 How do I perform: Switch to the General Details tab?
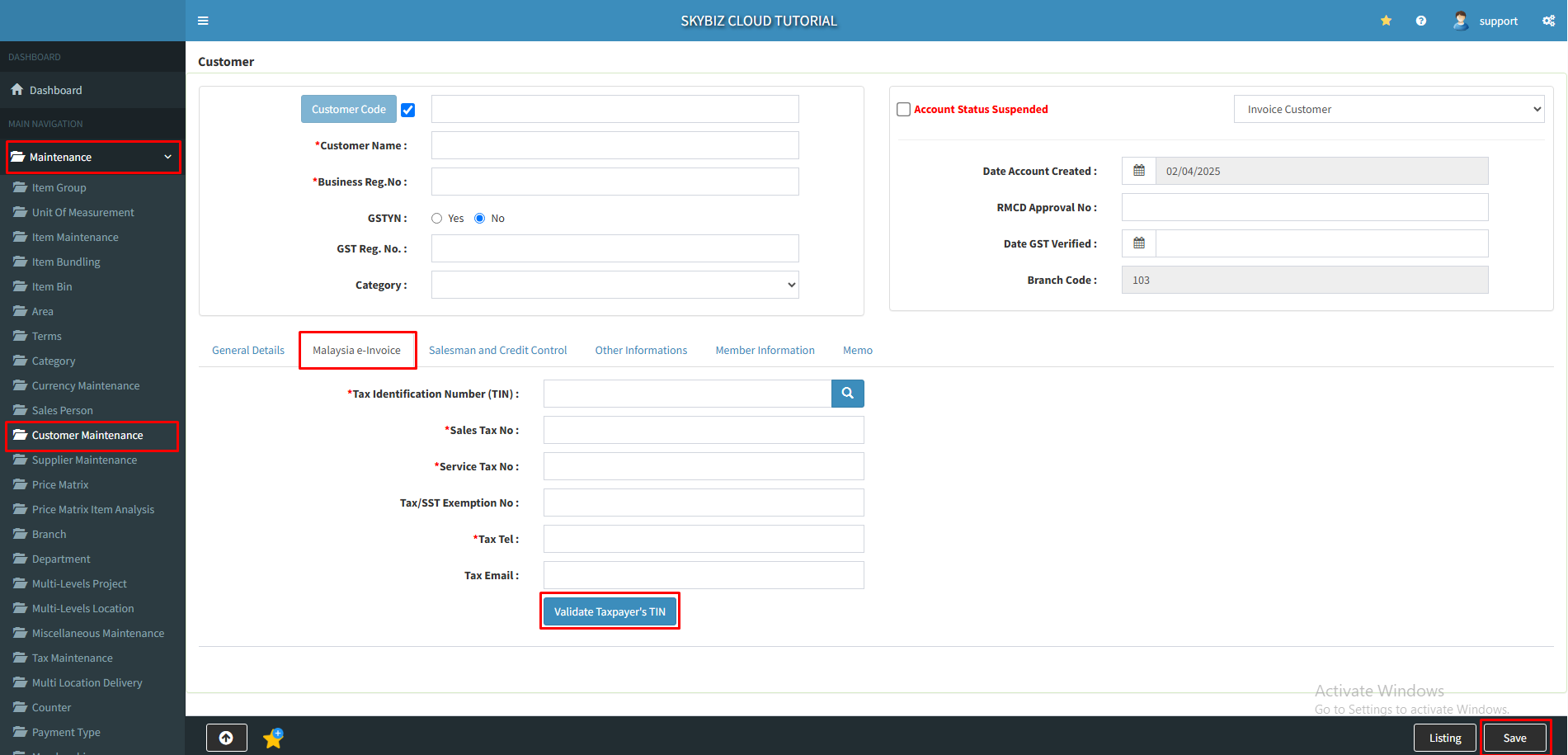248,351
